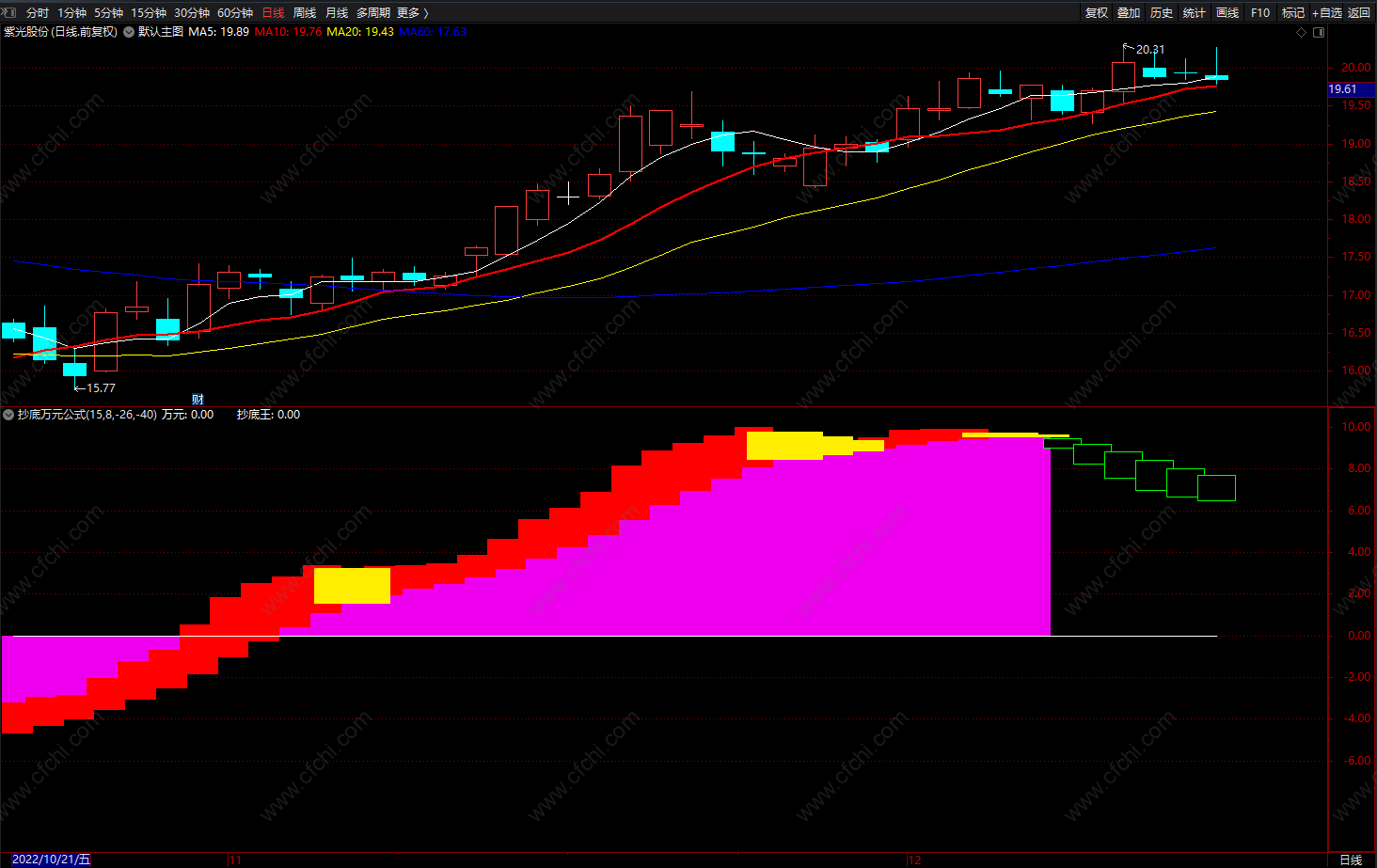Click the 标记 mark tool
This screenshot has height=868, width=1377.
1293,13
